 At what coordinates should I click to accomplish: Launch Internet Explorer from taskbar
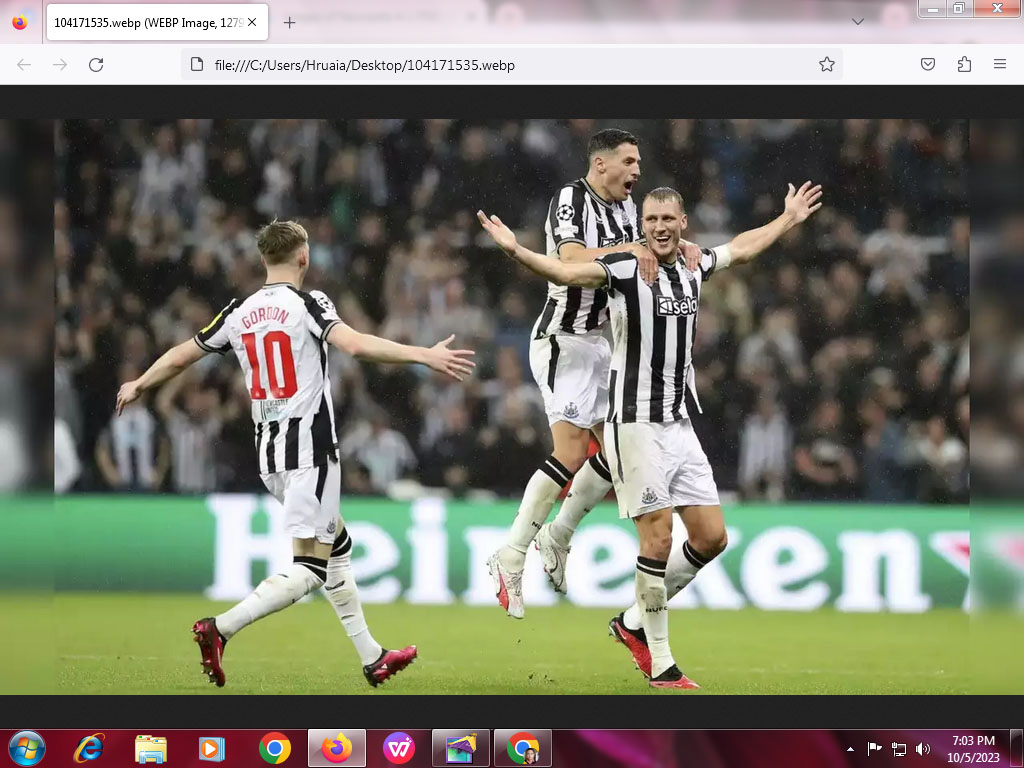(x=89, y=748)
